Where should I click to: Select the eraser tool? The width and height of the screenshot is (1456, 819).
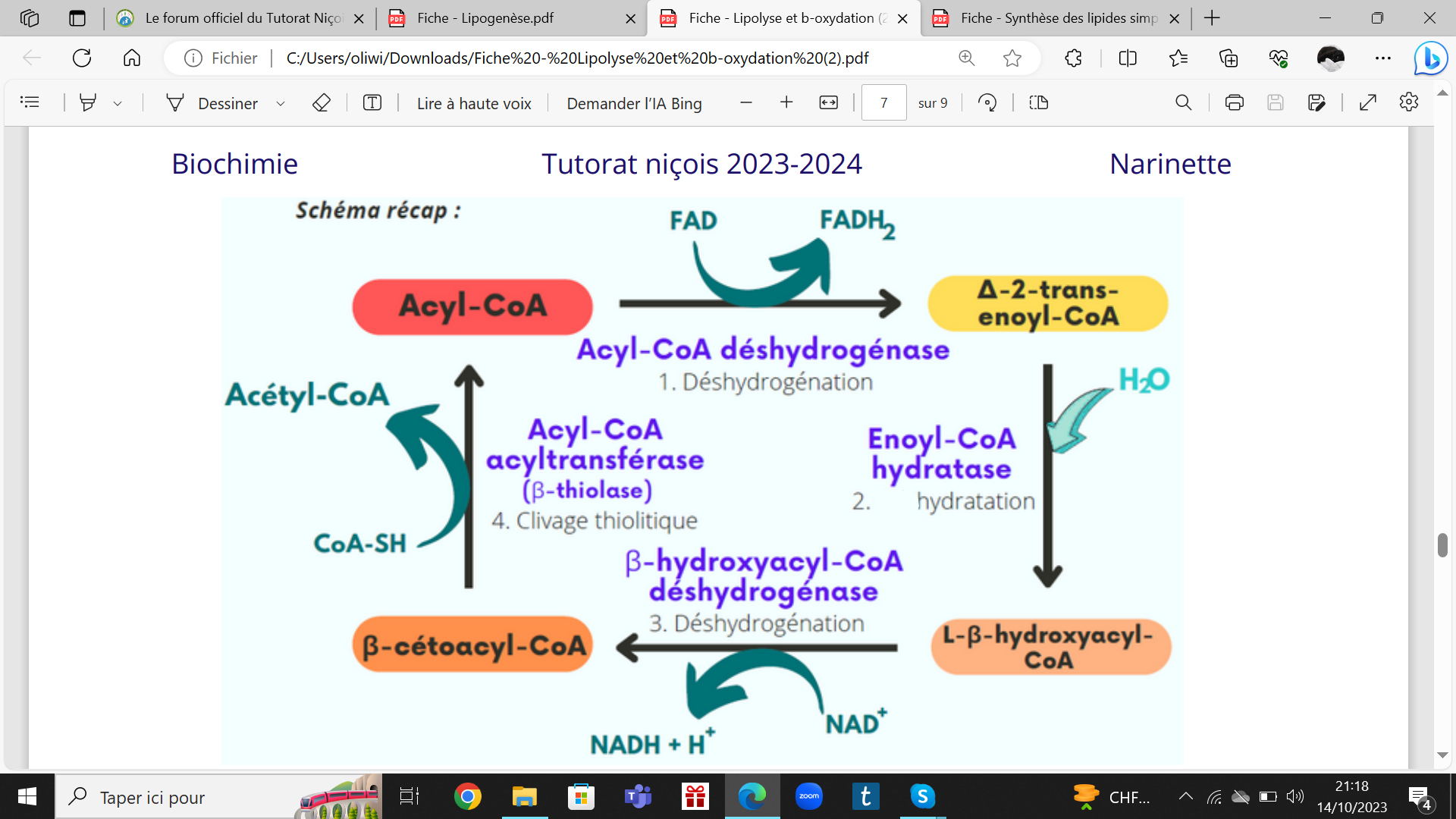(x=322, y=102)
